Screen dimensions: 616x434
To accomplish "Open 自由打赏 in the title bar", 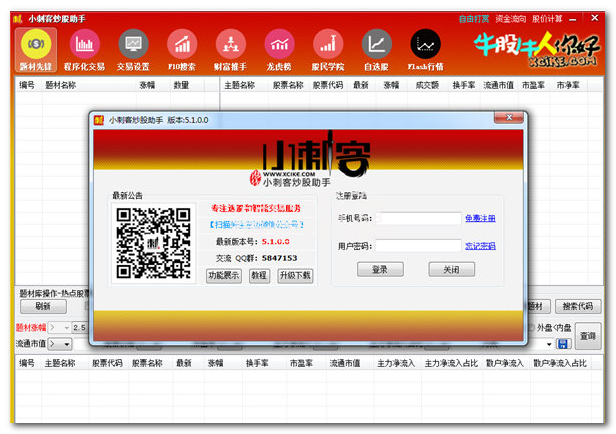I will (x=474, y=19).
